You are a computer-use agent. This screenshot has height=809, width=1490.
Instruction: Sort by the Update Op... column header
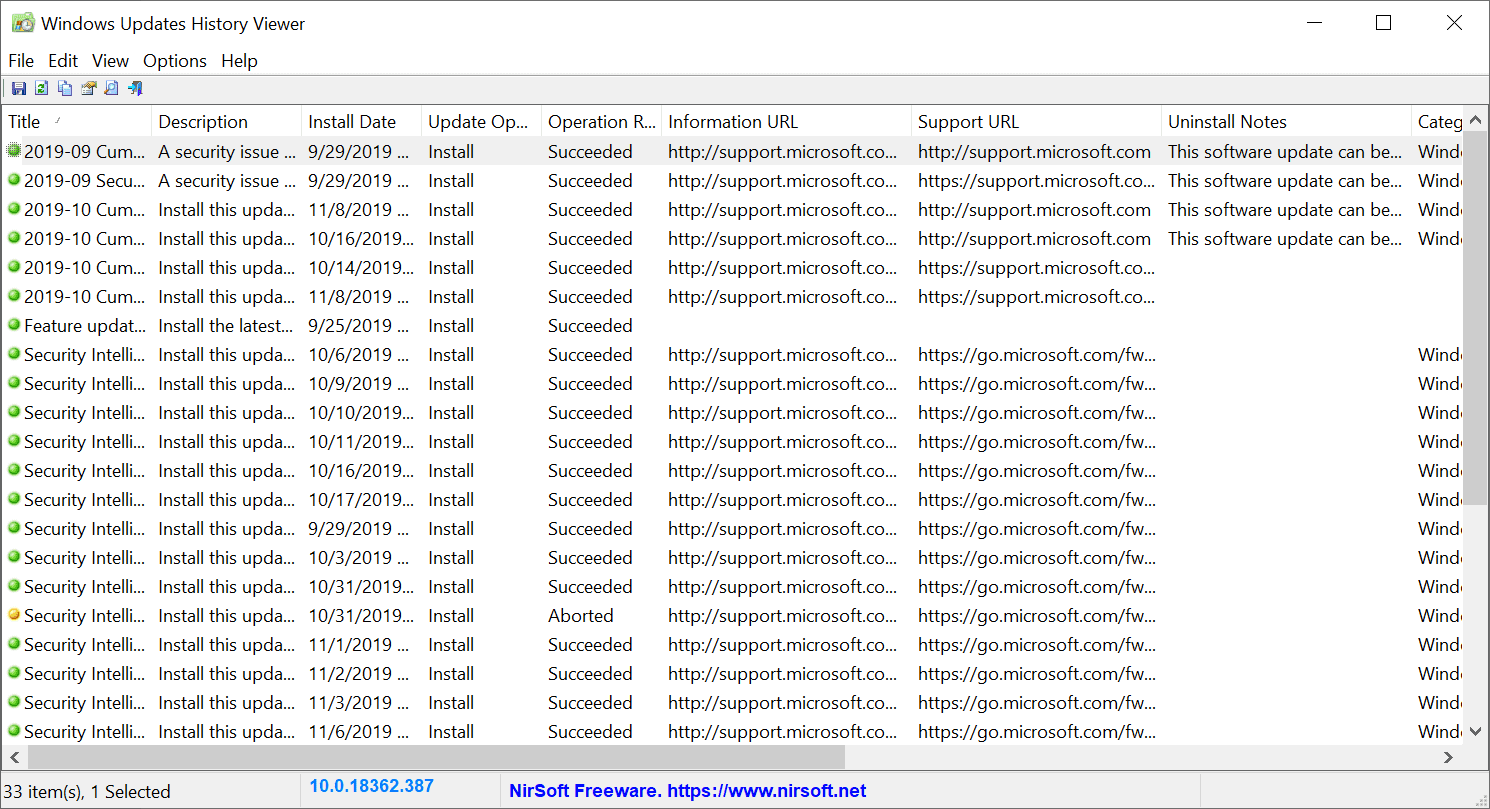pos(481,121)
